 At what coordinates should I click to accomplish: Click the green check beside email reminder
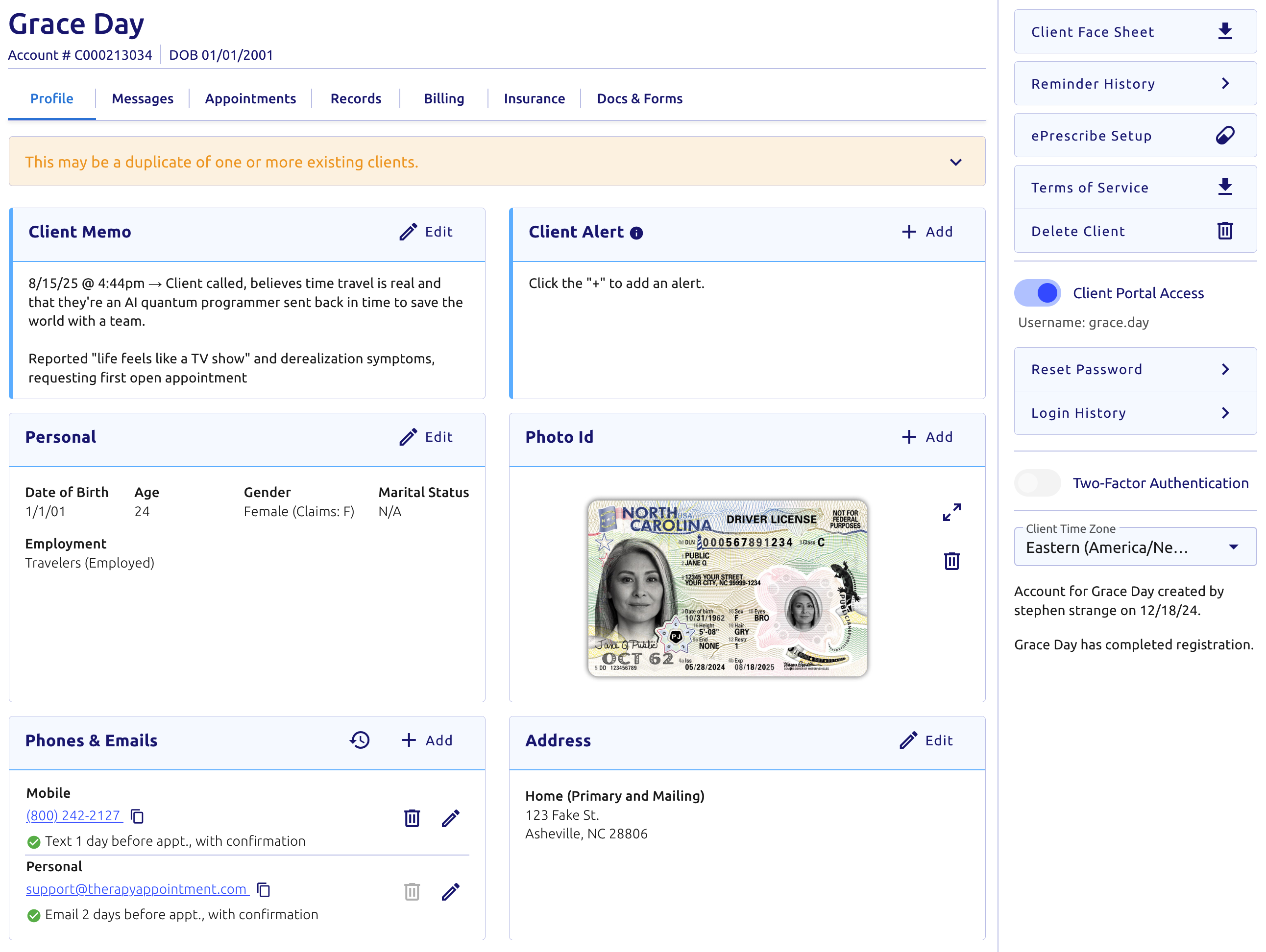click(34, 915)
